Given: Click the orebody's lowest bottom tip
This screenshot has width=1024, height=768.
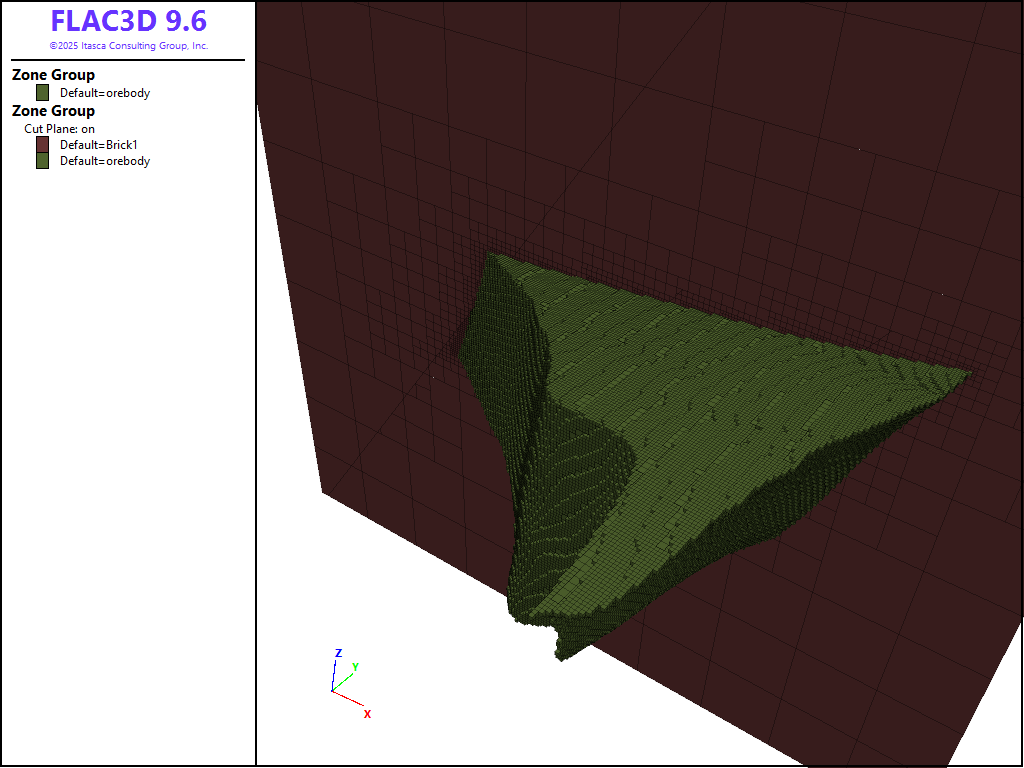Looking at the screenshot, I should tap(562, 654).
